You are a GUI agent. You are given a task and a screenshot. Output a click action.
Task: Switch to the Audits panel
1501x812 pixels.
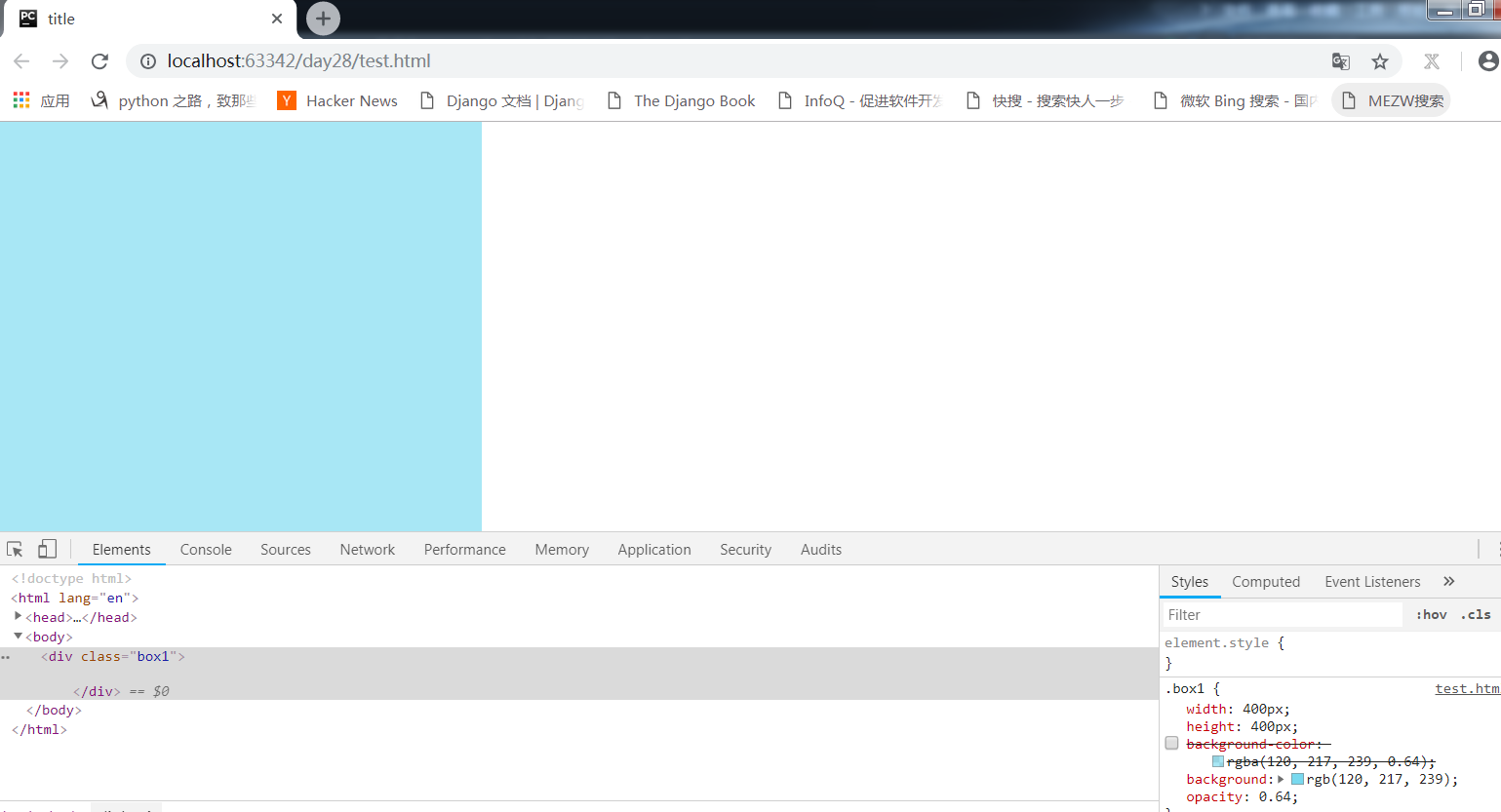pos(821,550)
